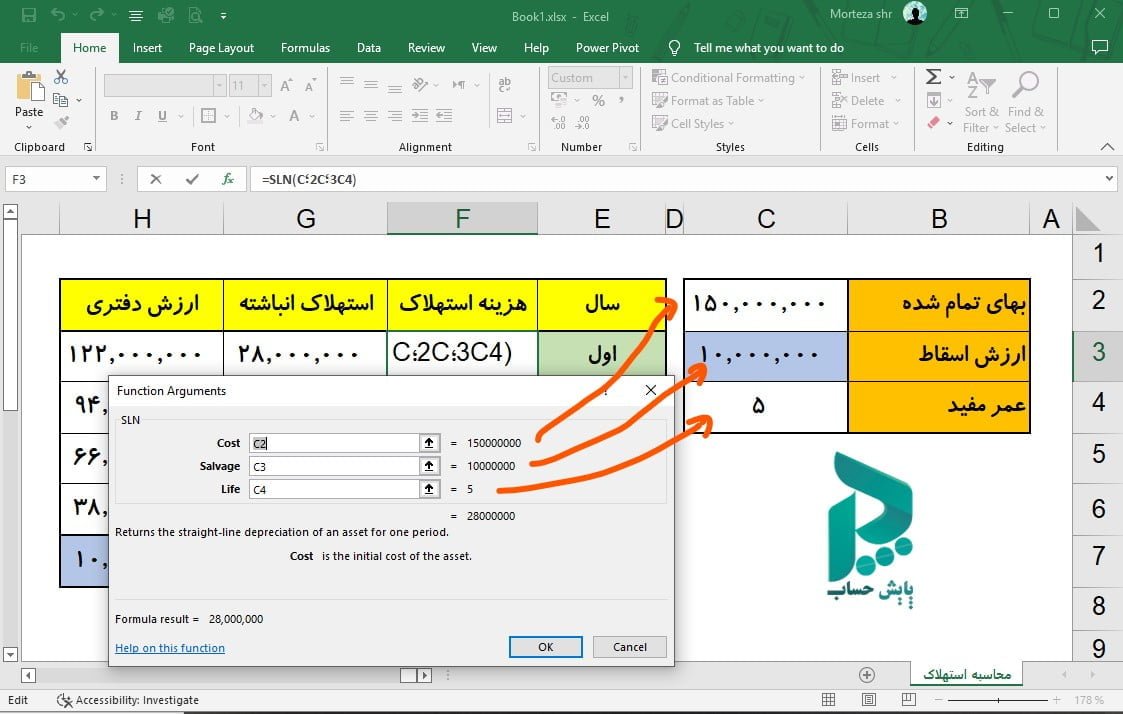Add a new sheet with the plus icon

(867, 675)
